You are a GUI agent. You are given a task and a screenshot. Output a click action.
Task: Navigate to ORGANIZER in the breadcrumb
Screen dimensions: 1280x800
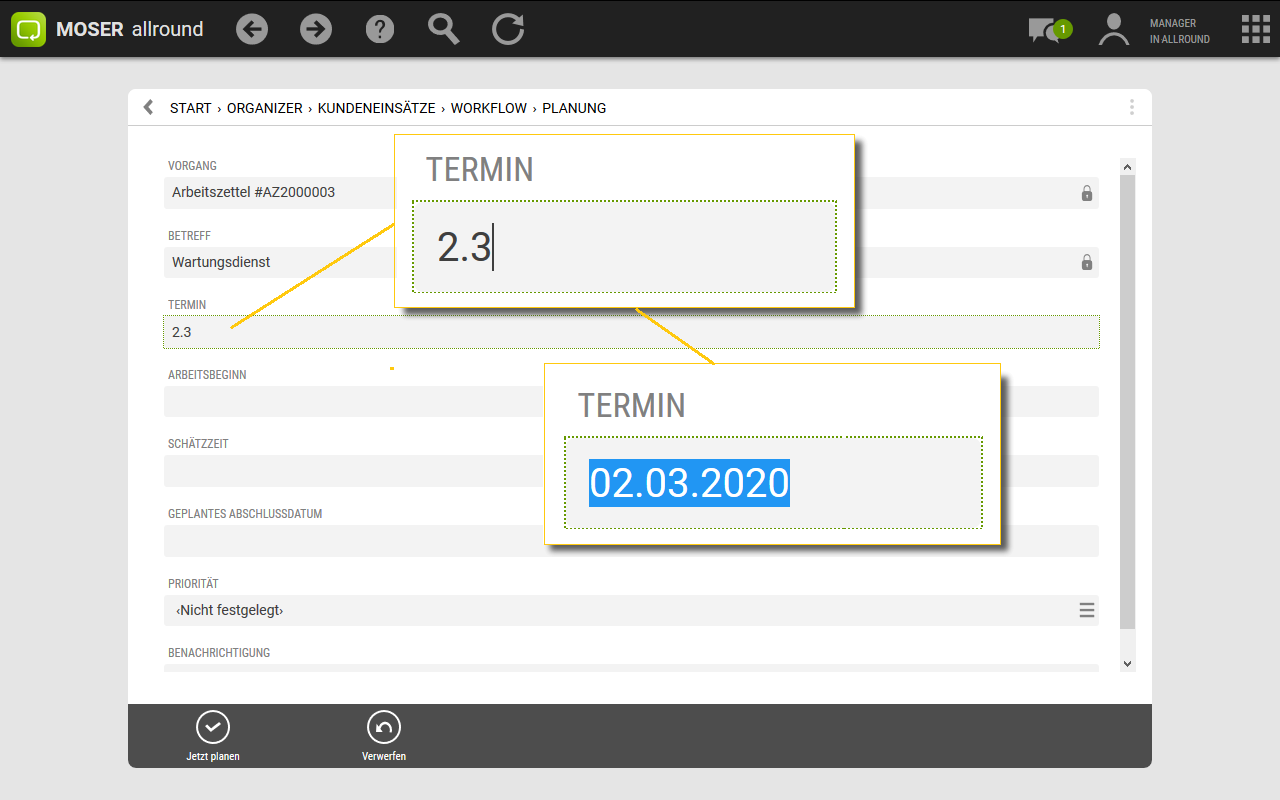click(x=264, y=108)
